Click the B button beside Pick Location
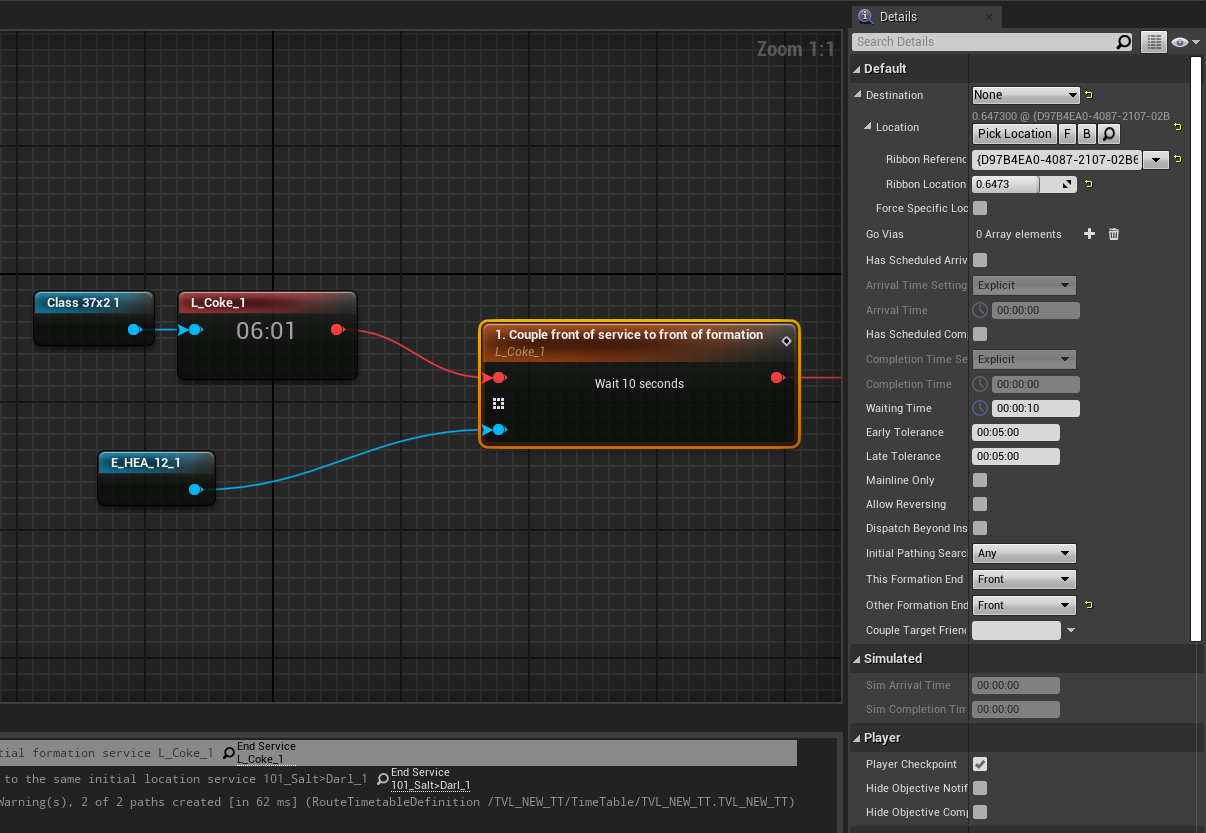The height and width of the screenshot is (833, 1206). point(1086,134)
